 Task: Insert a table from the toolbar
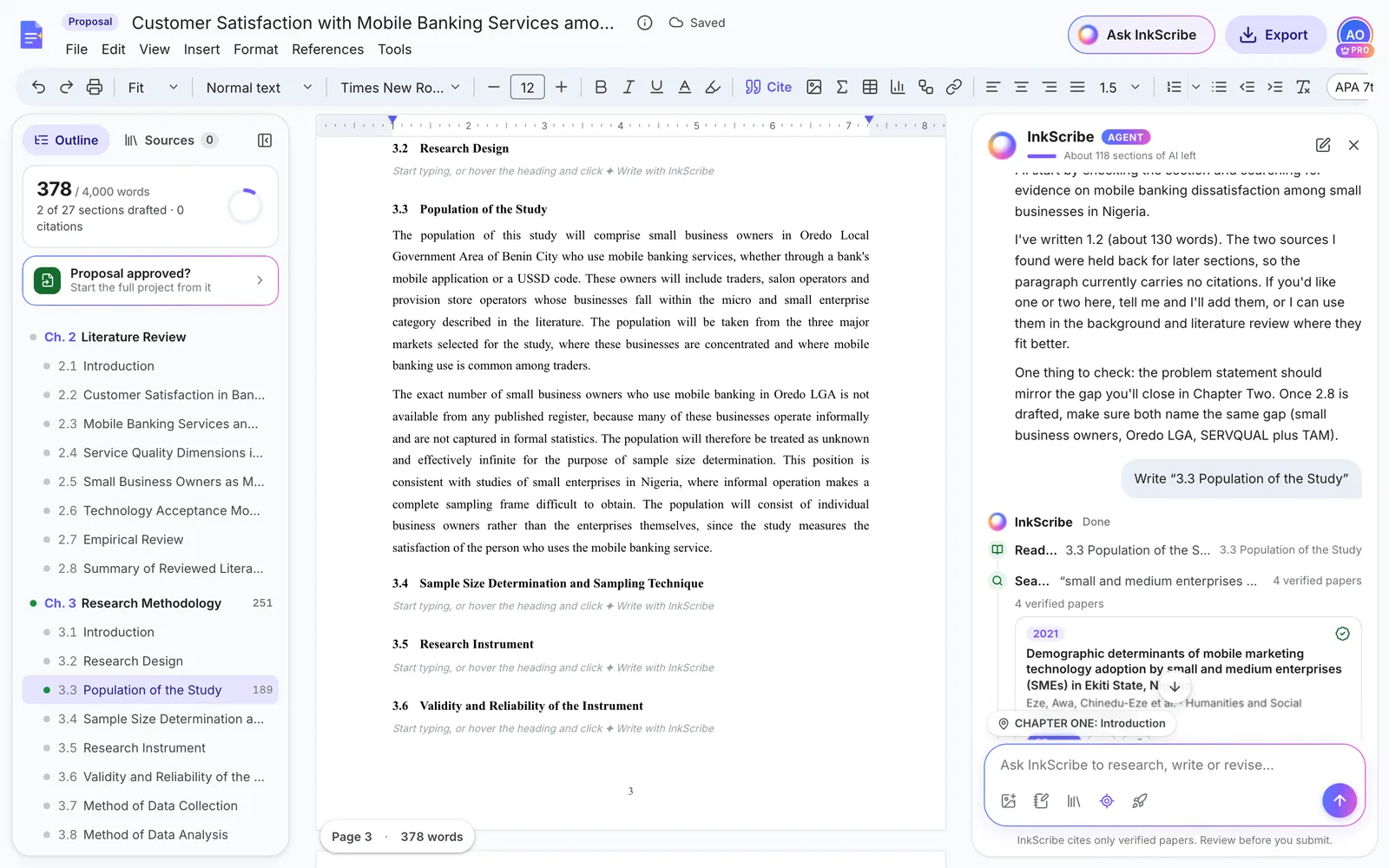[x=870, y=87]
